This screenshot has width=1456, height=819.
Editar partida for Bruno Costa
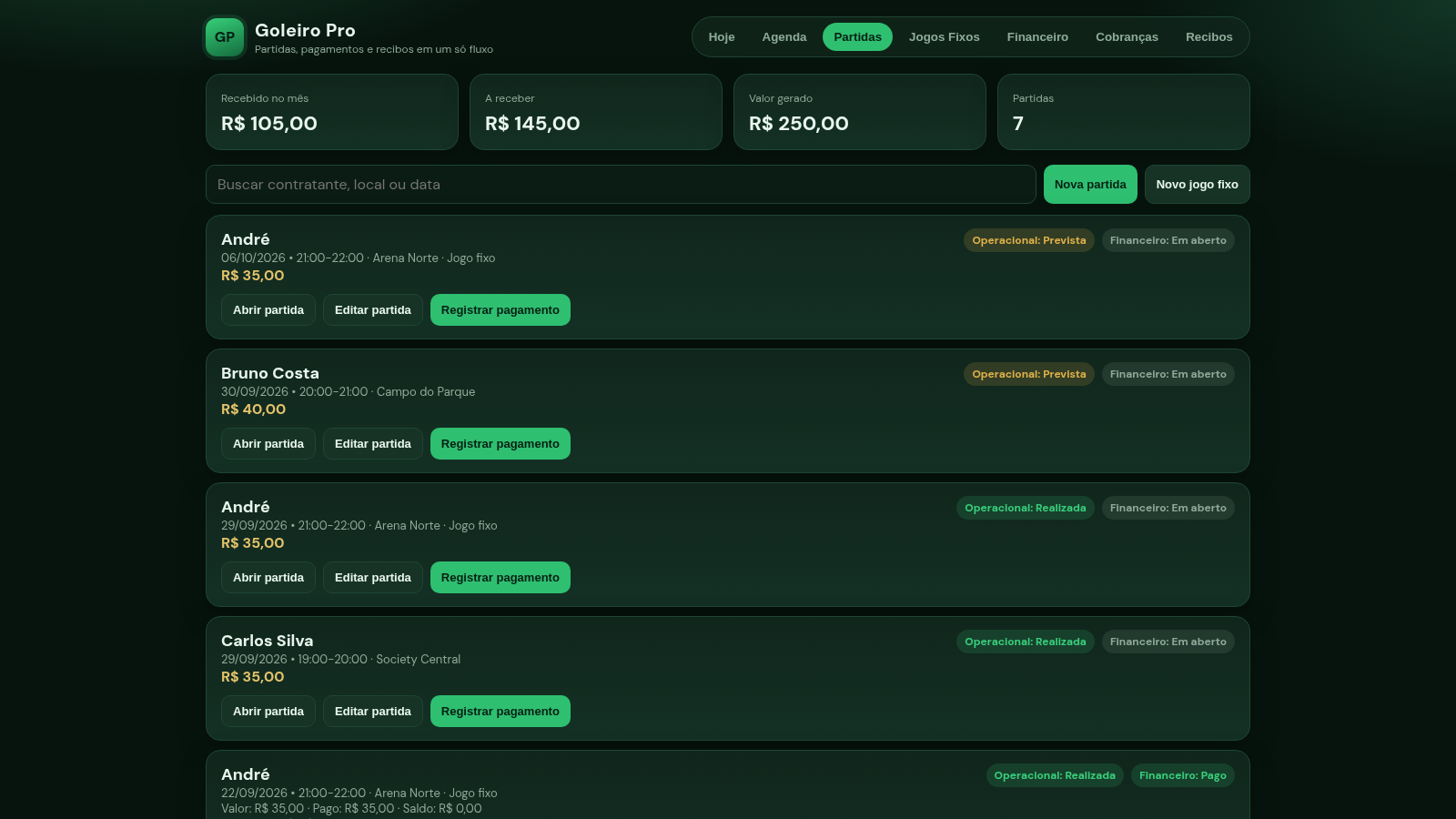click(373, 443)
